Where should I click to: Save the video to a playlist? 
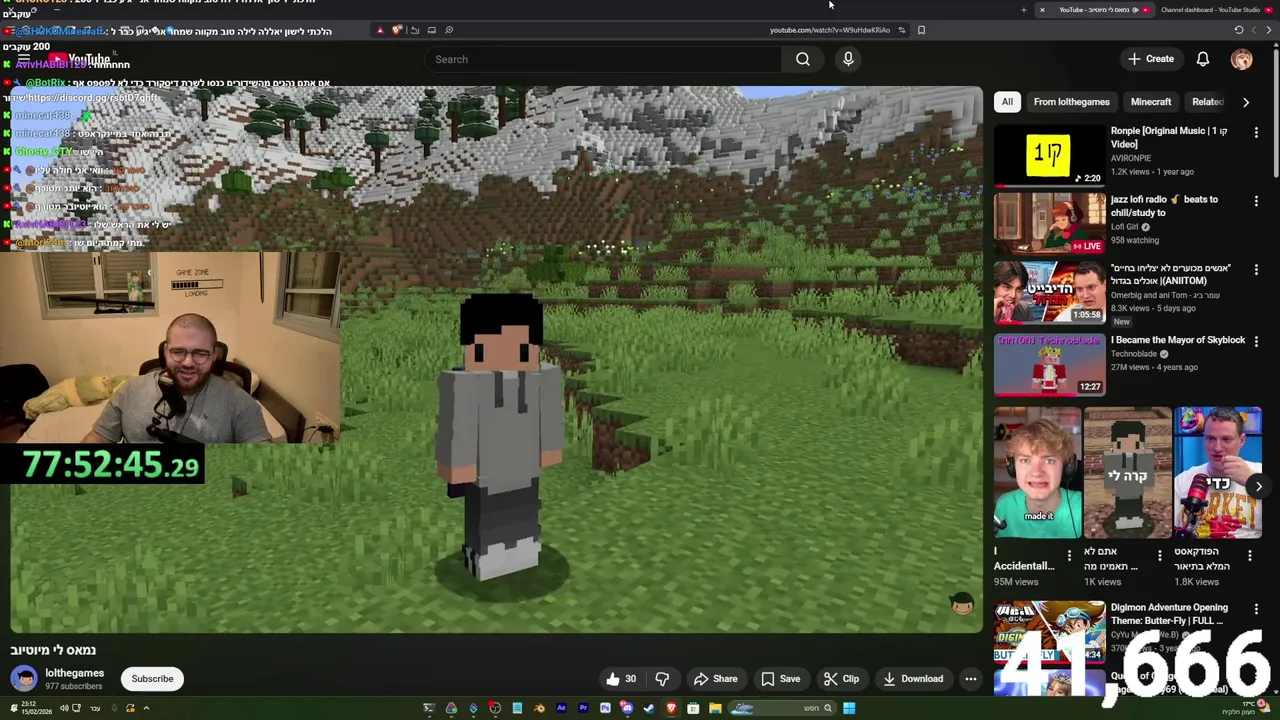[780, 679]
